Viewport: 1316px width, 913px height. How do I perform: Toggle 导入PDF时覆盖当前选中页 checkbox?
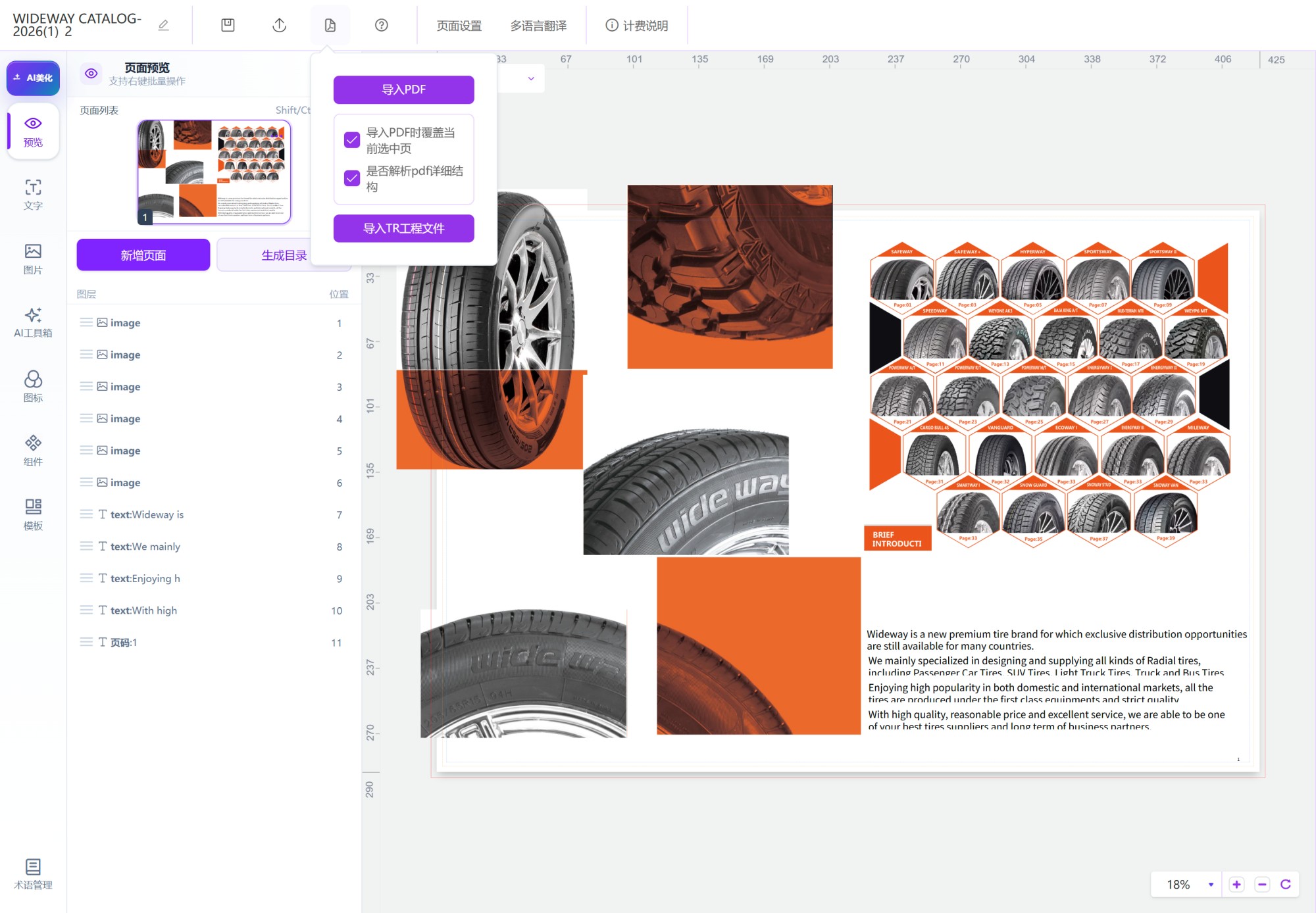352,140
